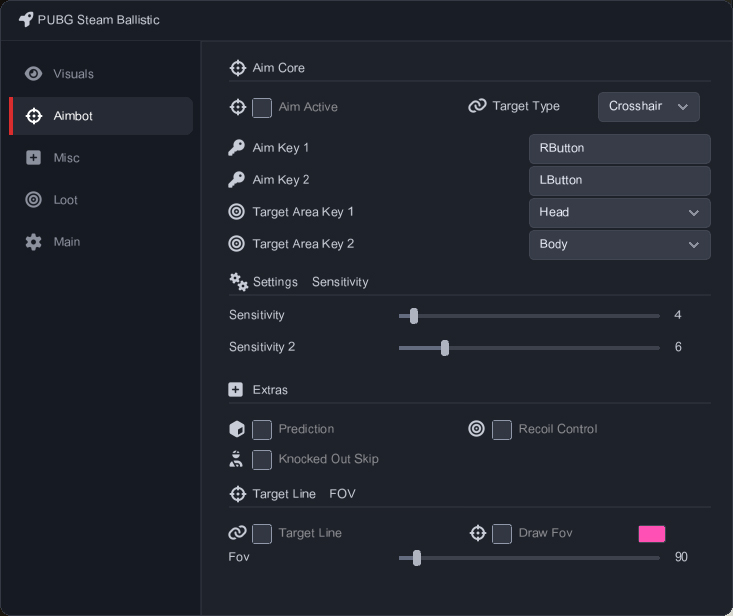Click the bullseye icon beside Target Area Key 2
Image resolution: width=733 pixels, height=616 pixels.
click(237, 244)
